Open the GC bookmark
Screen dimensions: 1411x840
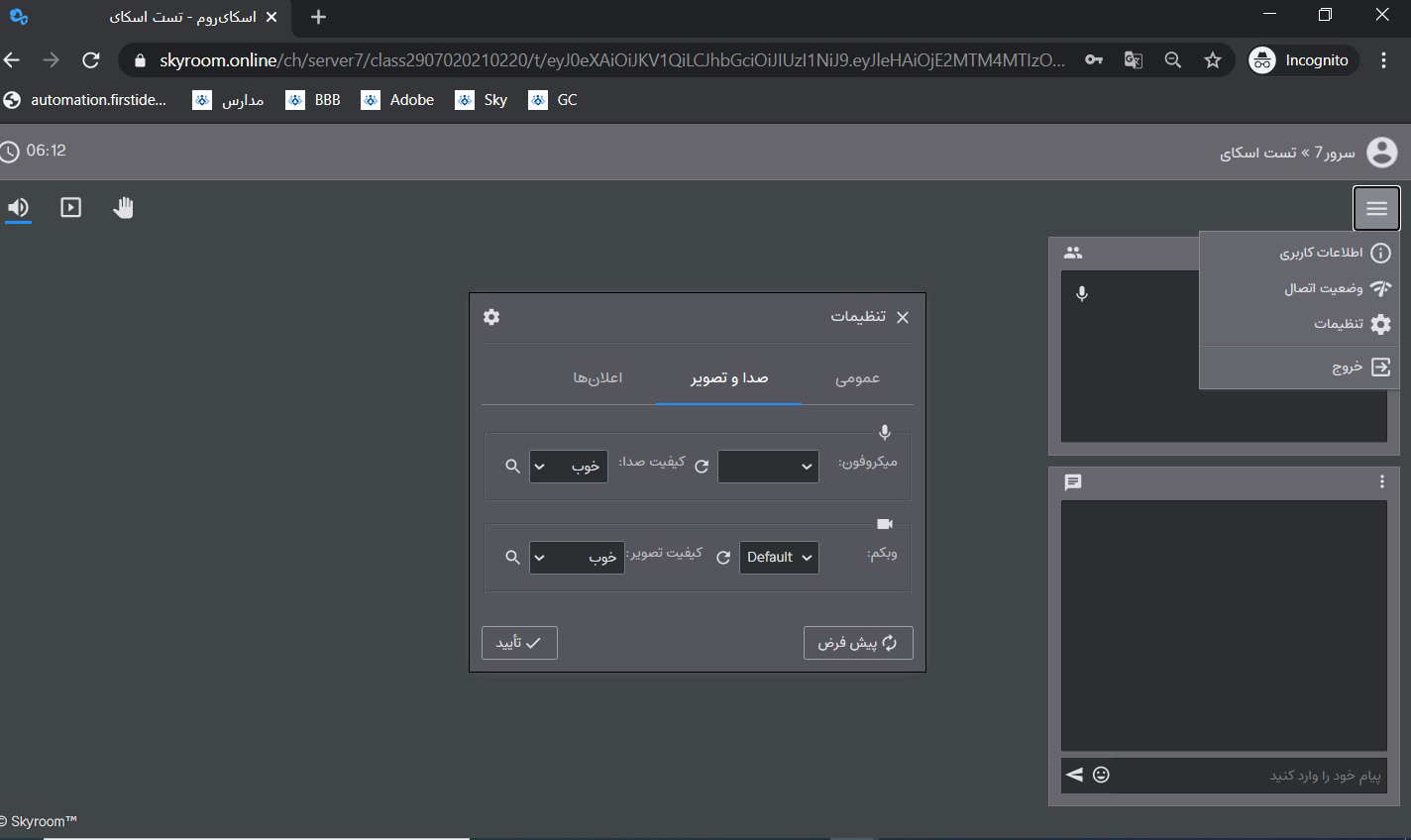(x=553, y=100)
